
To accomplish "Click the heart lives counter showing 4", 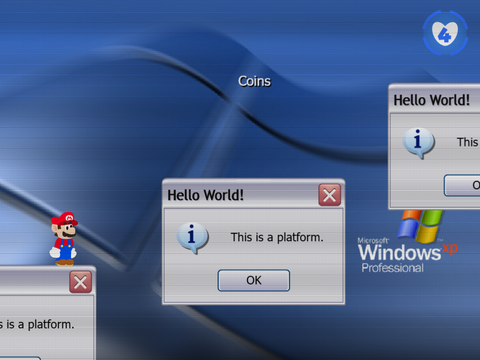I will (x=445, y=33).
